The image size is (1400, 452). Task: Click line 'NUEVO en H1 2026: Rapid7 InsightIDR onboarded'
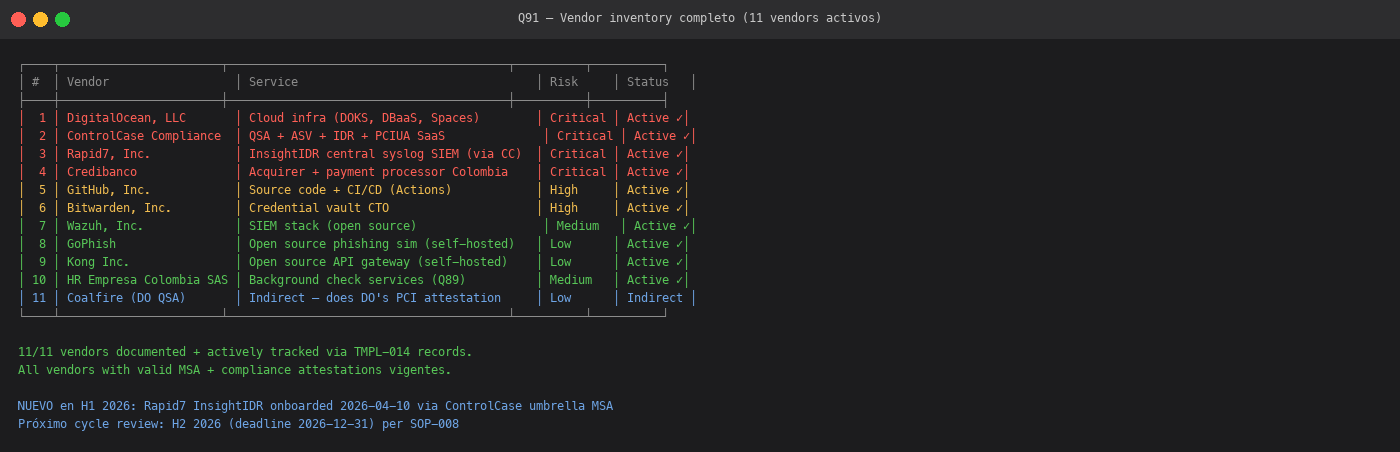[315, 406]
